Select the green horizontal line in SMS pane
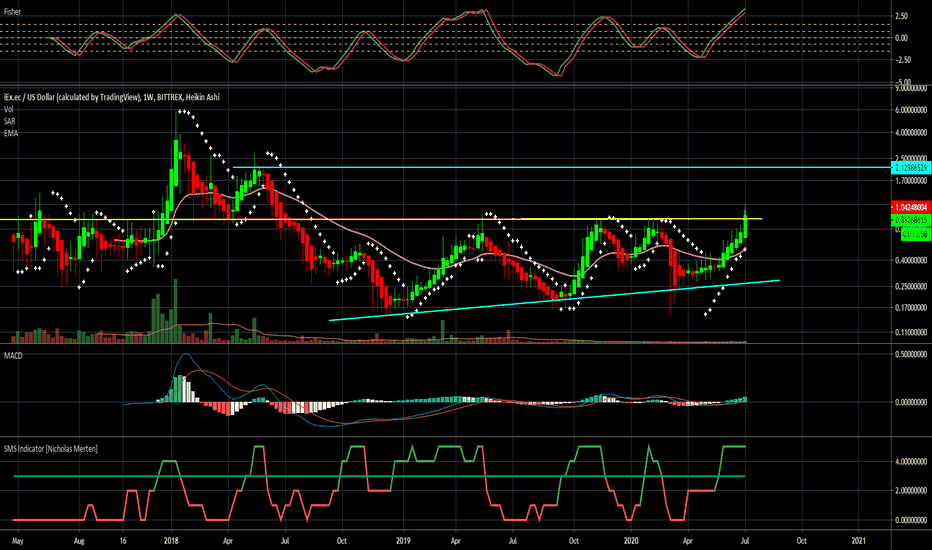932x550 pixels. coord(379,476)
